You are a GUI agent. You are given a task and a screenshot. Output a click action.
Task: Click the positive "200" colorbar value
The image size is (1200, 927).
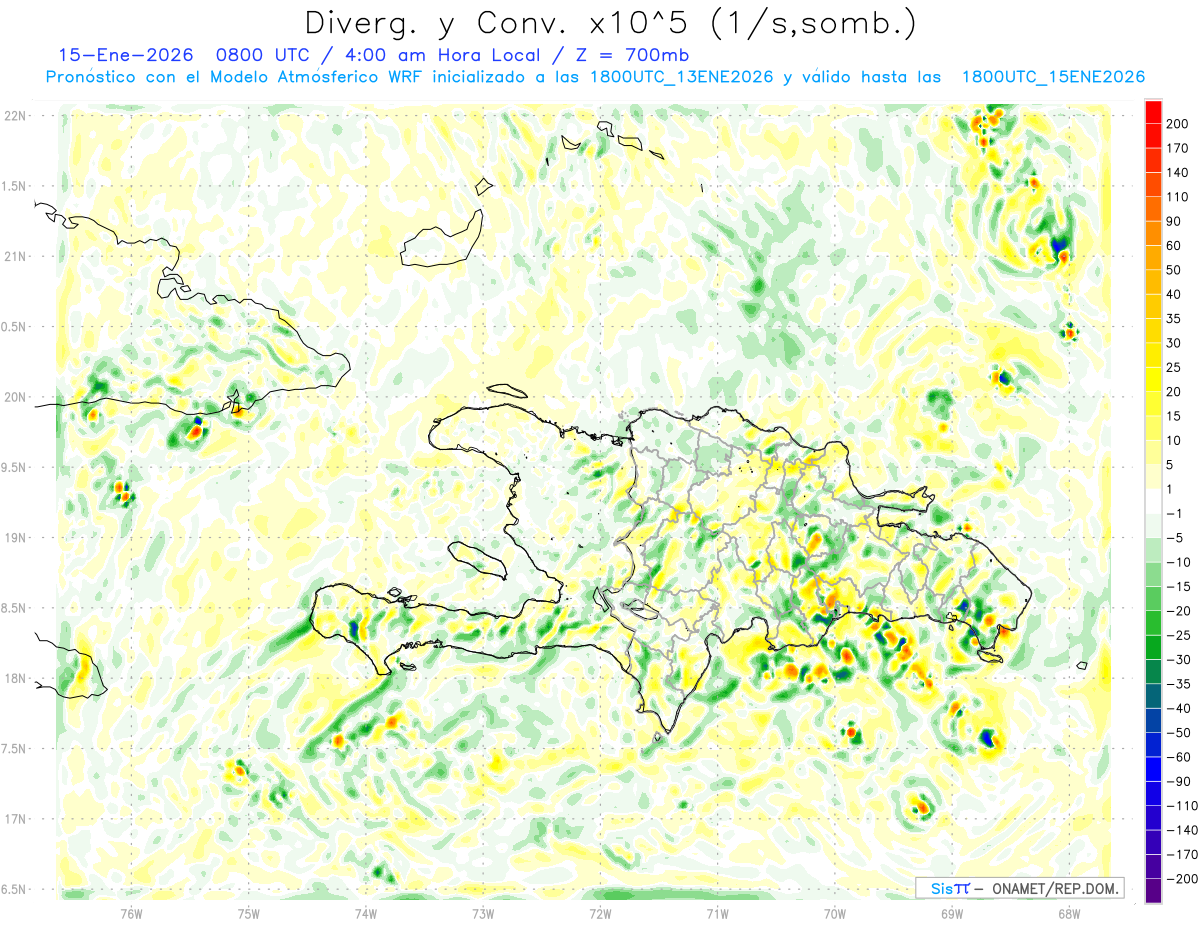coord(1176,124)
